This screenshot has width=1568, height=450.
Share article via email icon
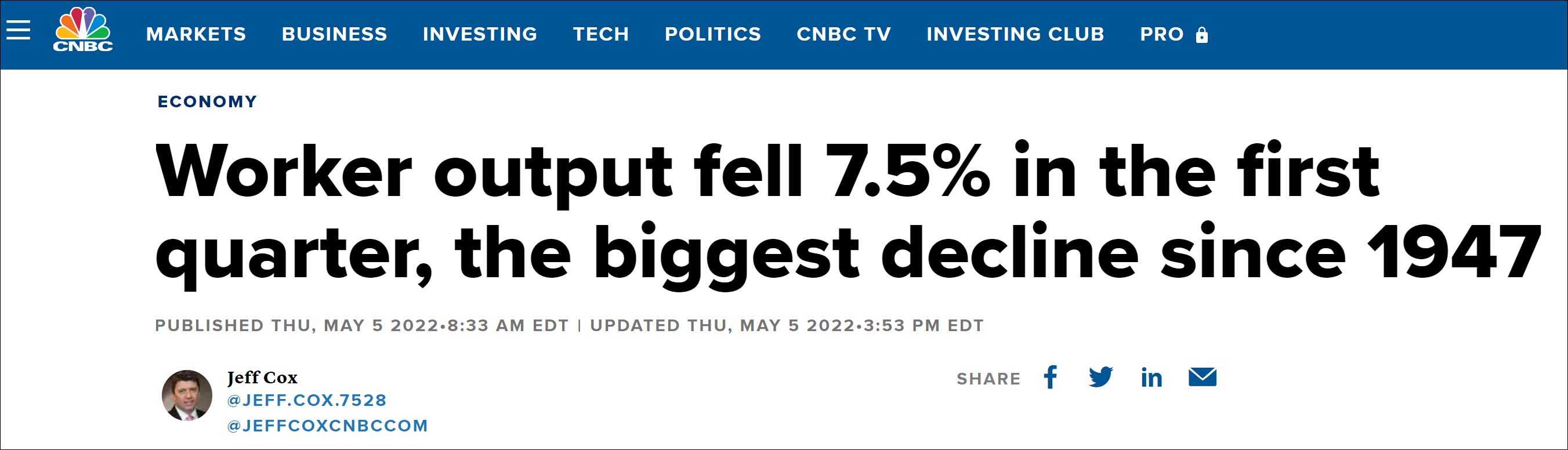tap(1202, 377)
